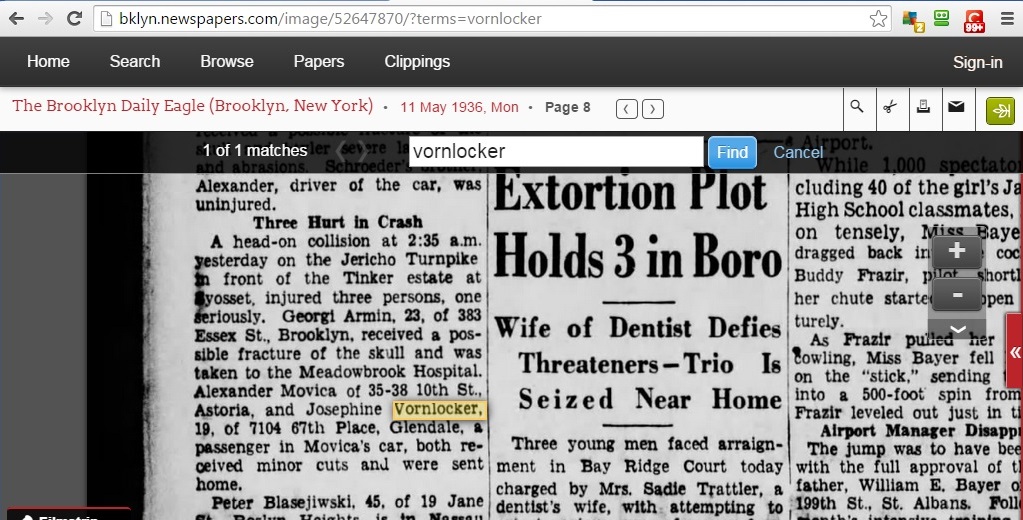This screenshot has height=520, width=1023.
Task: Open the Chrome hamburger menu
Action: click(1007, 19)
